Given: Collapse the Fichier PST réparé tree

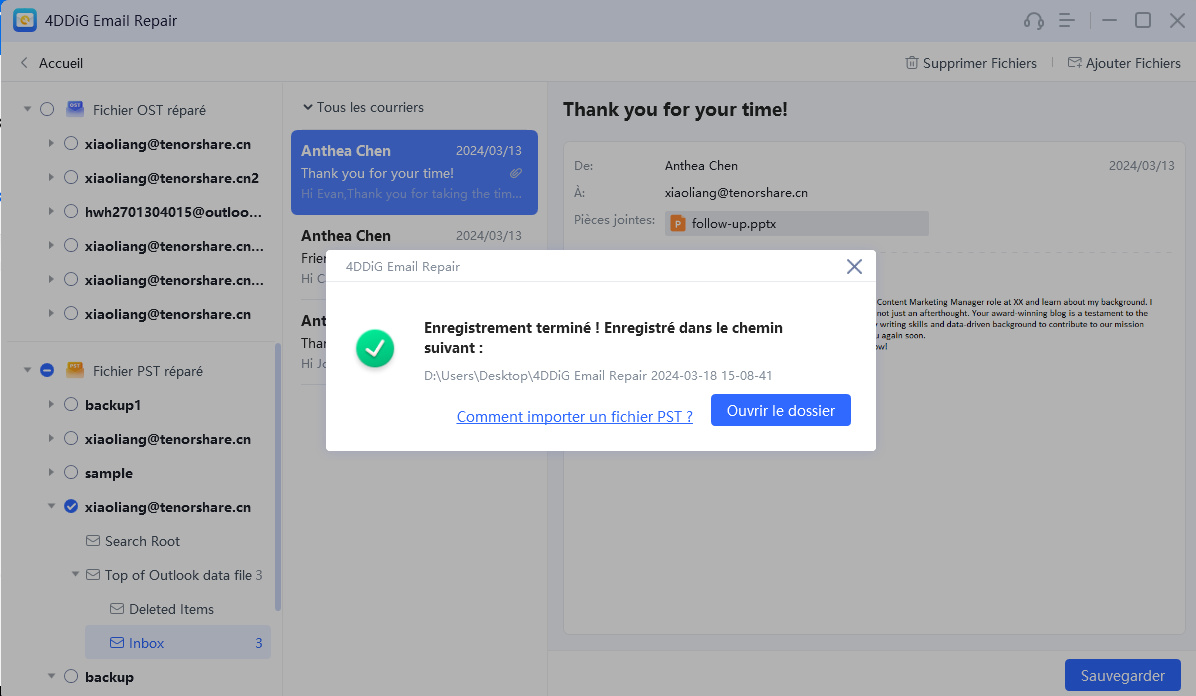Looking at the screenshot, I should click(x=27, y=370).
